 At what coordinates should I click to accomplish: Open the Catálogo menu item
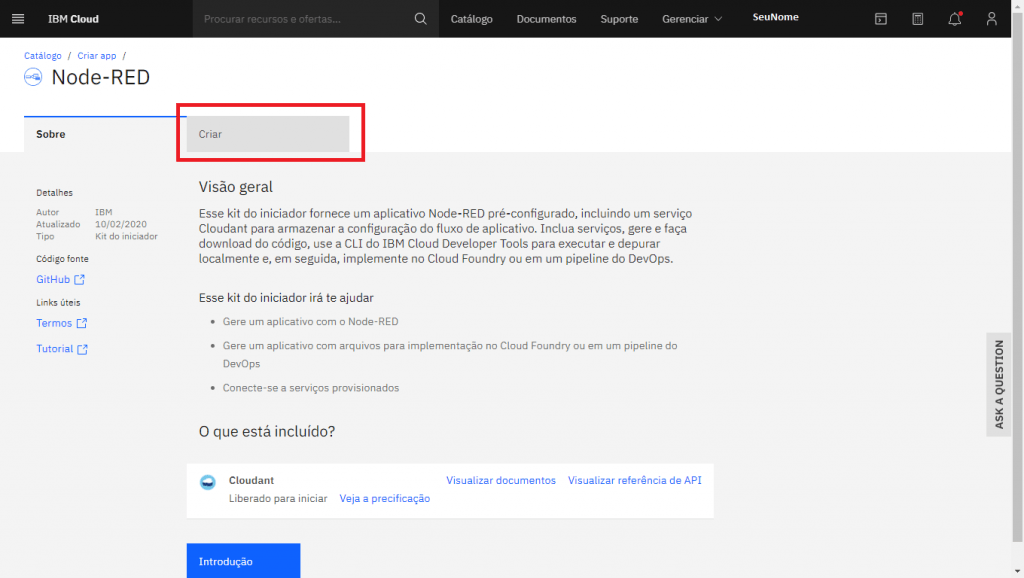[x=472, y=19]
